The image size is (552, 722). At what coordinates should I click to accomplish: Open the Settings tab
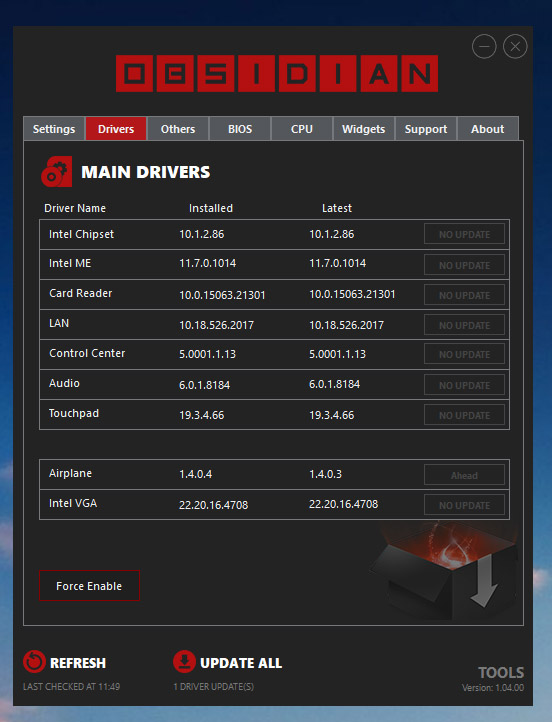coord(54,129)
